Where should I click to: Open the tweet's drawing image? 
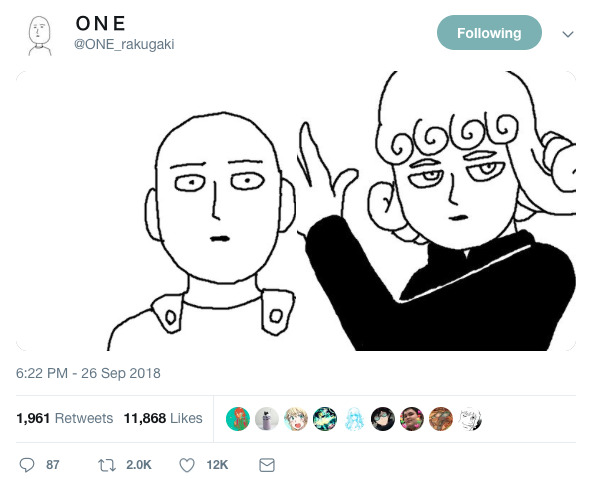point(296,211)
